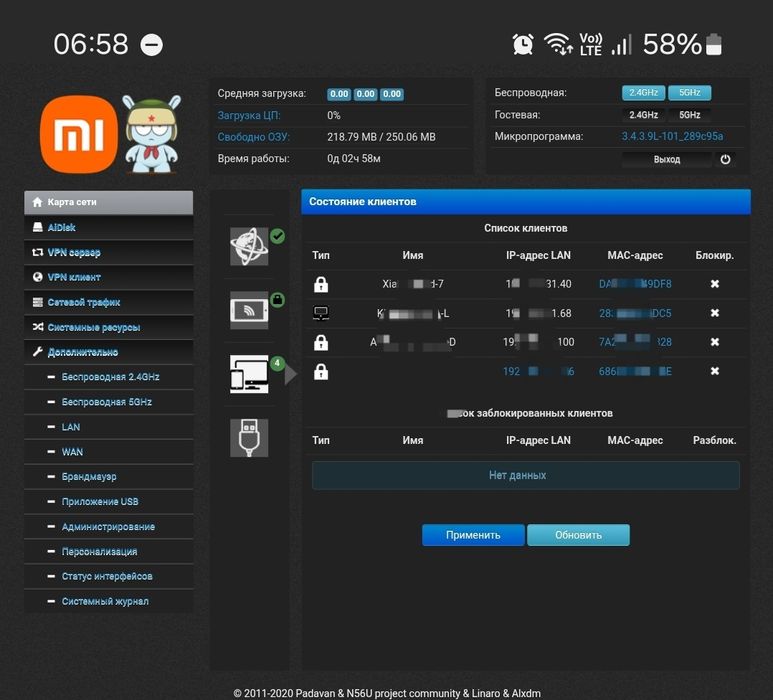Click the power reboot icon next to Выход

725,159
